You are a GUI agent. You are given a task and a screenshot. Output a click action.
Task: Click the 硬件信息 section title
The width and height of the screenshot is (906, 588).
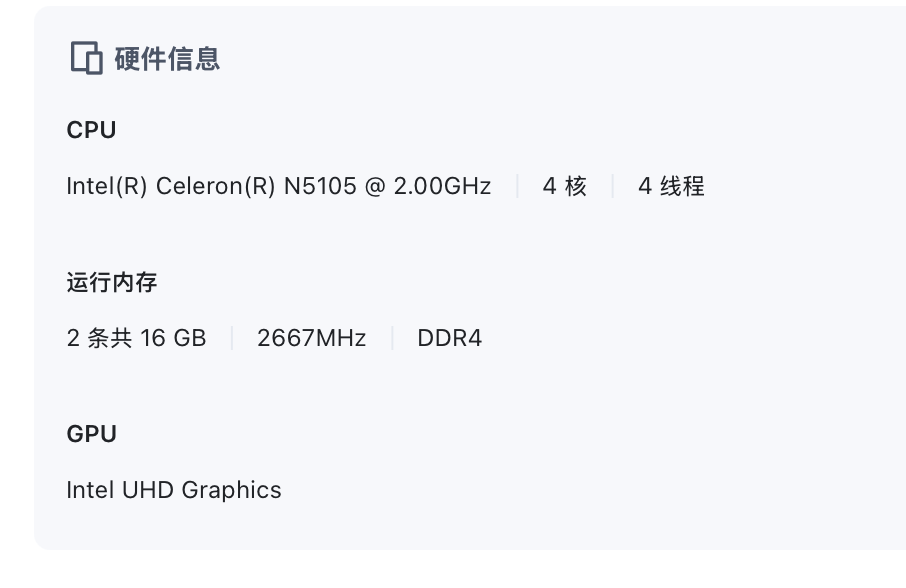(167, 59)
